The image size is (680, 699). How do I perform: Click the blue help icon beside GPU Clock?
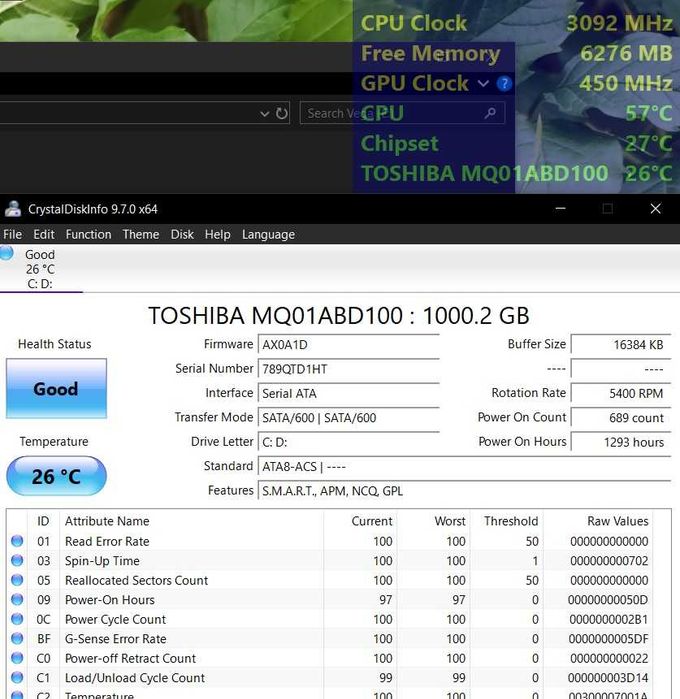(504, 84)
